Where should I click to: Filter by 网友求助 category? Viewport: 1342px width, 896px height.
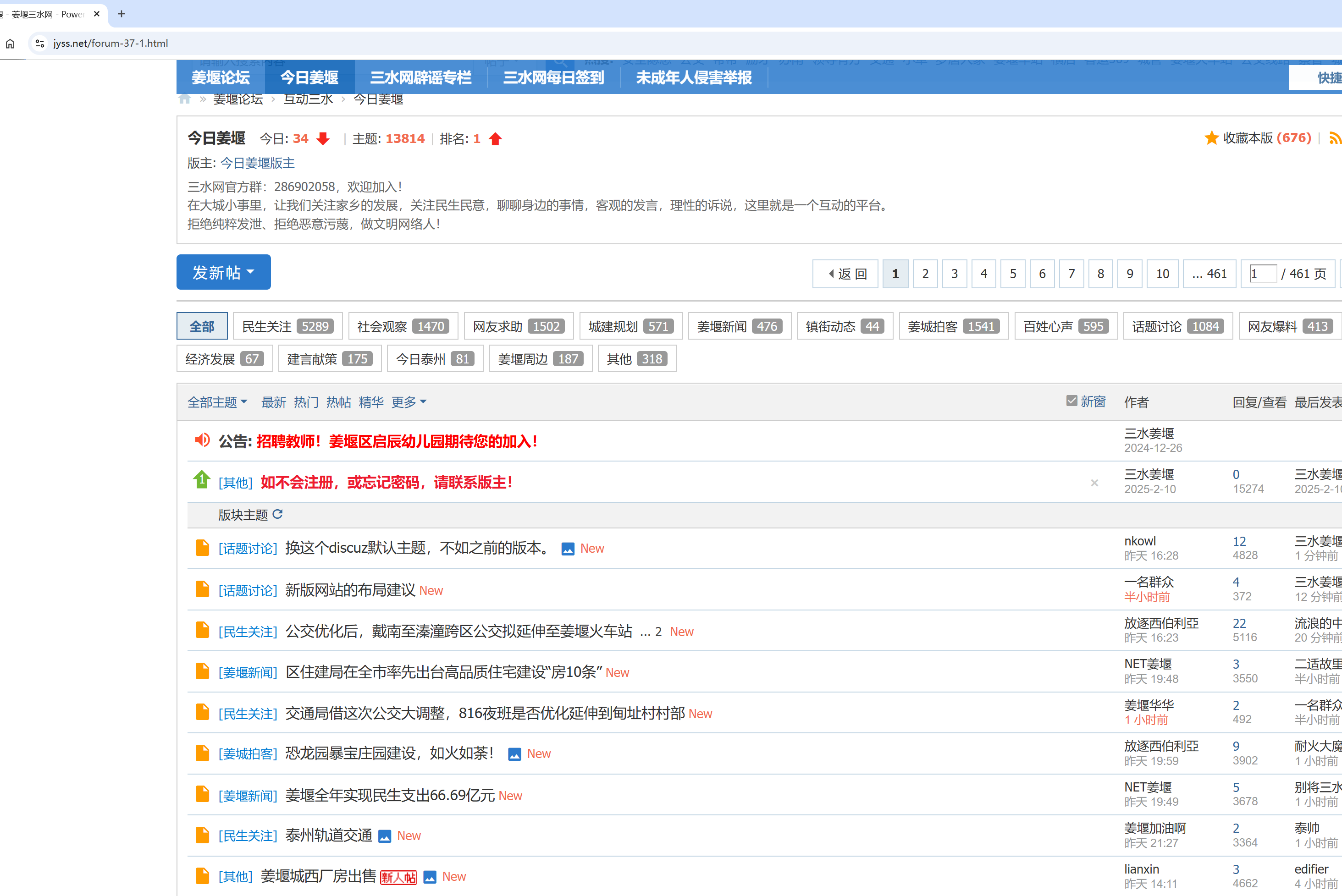click(x=519, y=326)
